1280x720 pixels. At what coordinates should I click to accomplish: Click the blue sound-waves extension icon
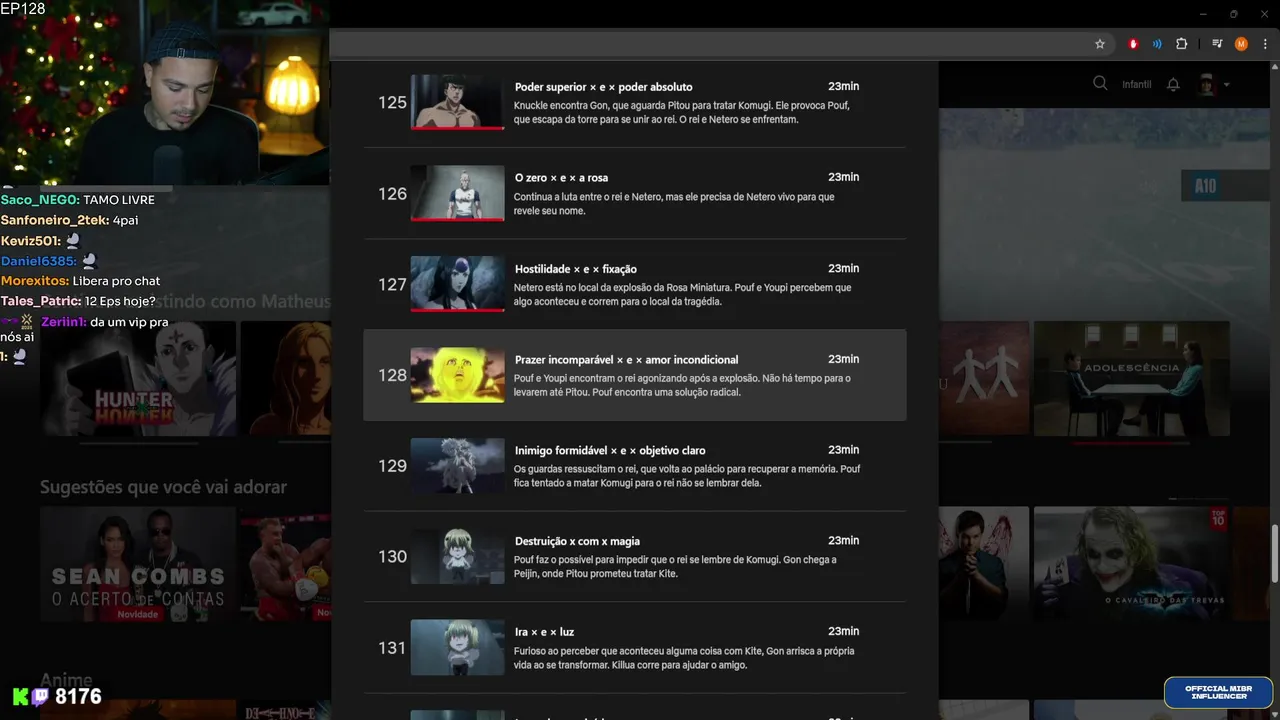click(x=1157, y=44)
